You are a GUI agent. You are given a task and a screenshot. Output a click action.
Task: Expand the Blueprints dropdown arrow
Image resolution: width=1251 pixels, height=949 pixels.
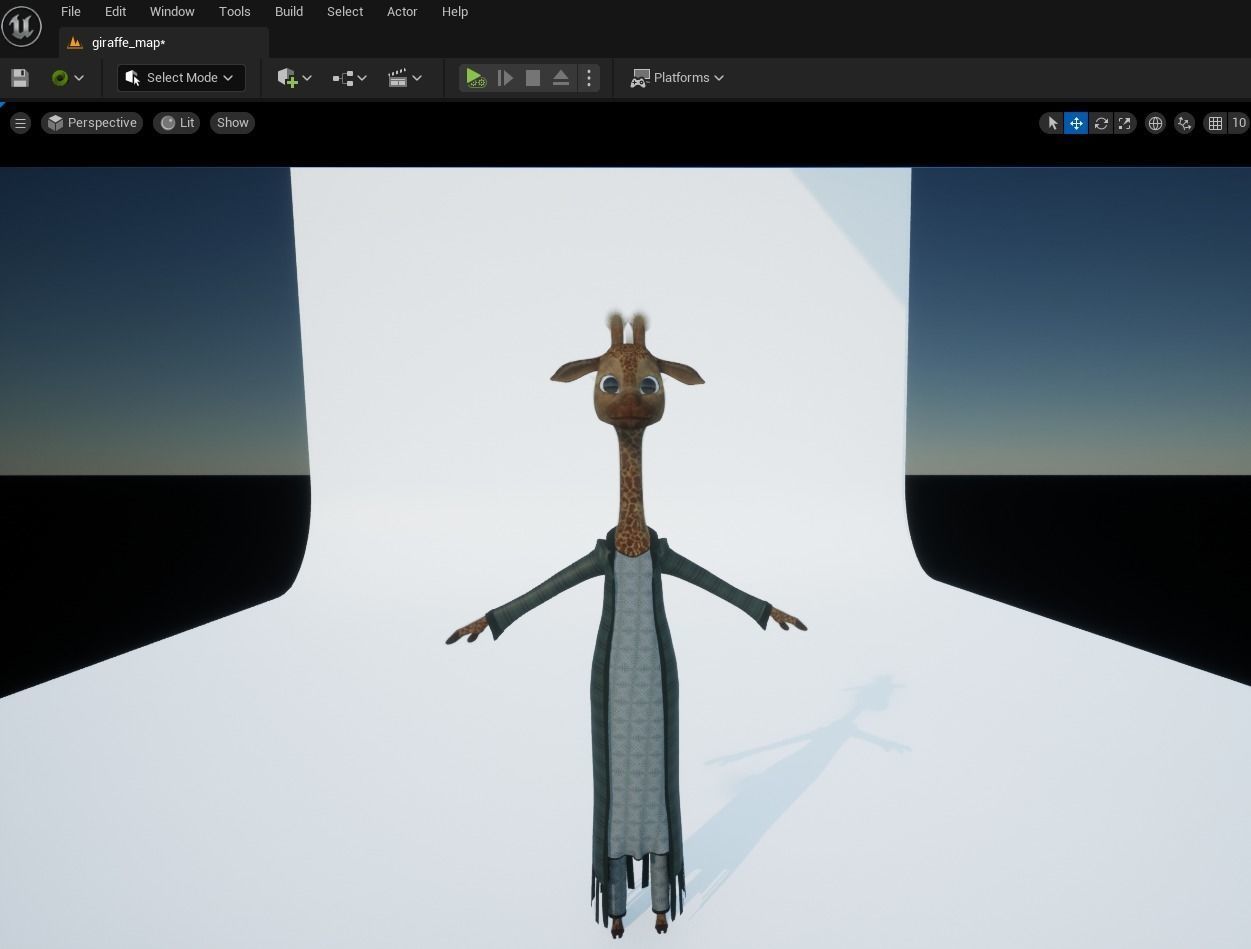point(362,78)
